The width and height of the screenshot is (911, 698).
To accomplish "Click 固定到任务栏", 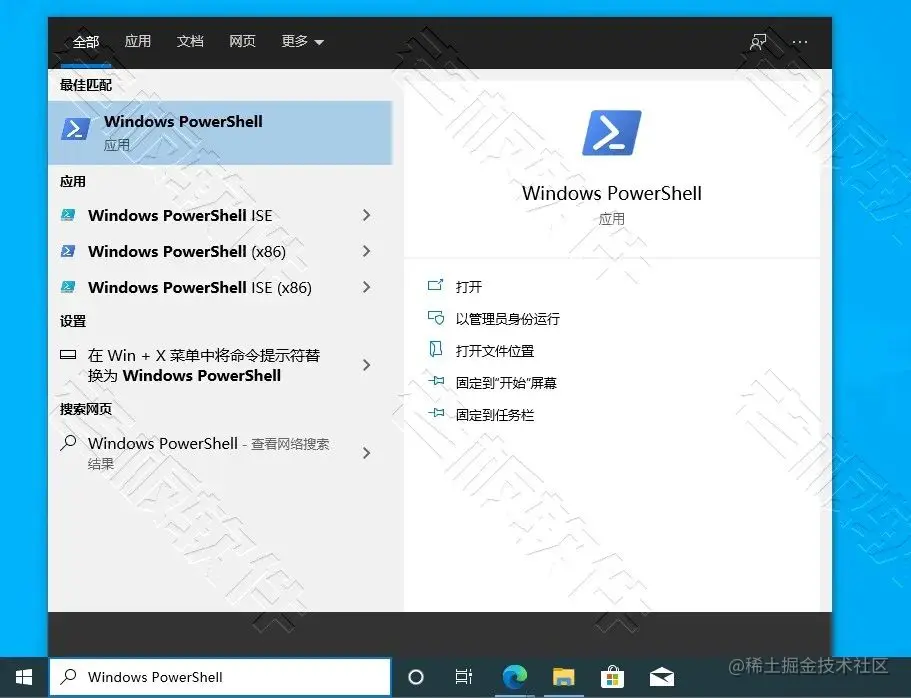I will point(495,414).
